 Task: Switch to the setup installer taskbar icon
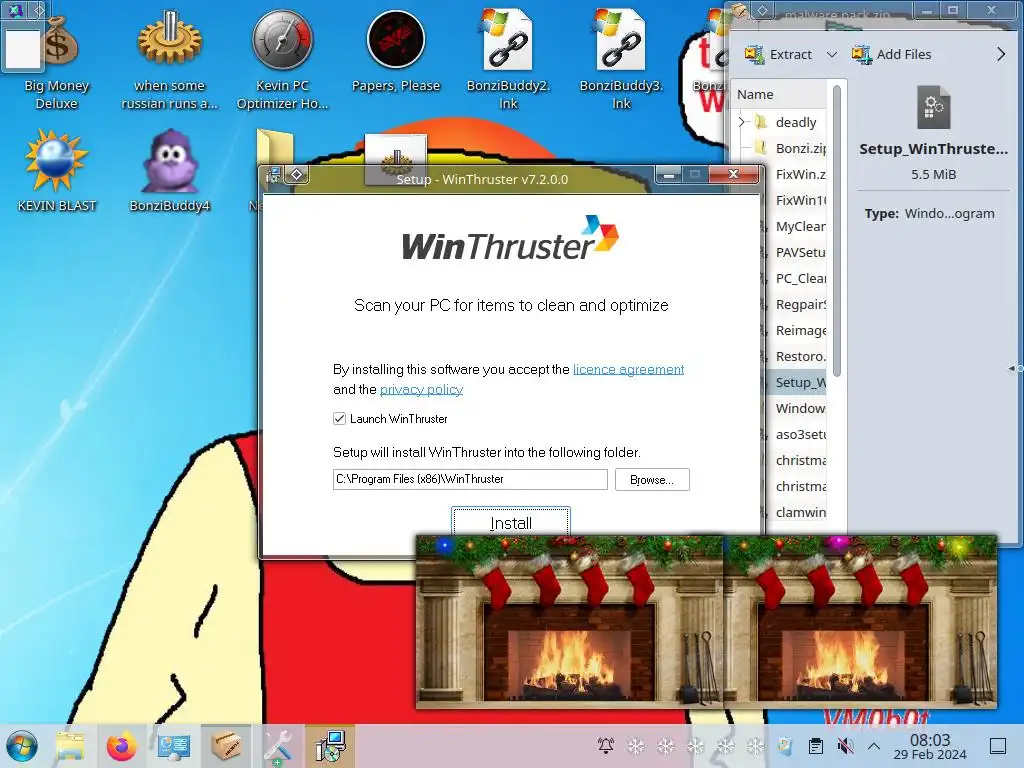pos(330,746)
